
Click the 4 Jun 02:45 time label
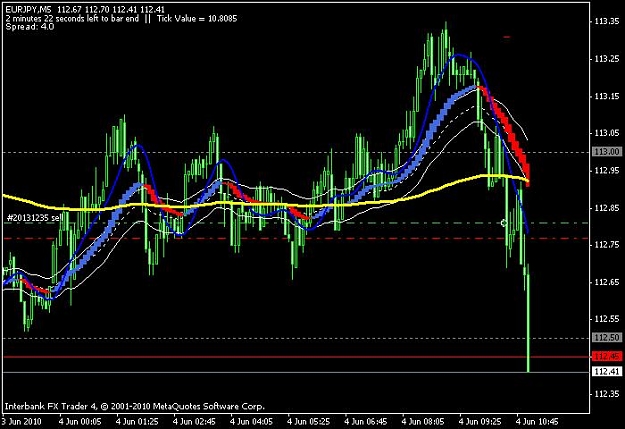coord(194,421)
